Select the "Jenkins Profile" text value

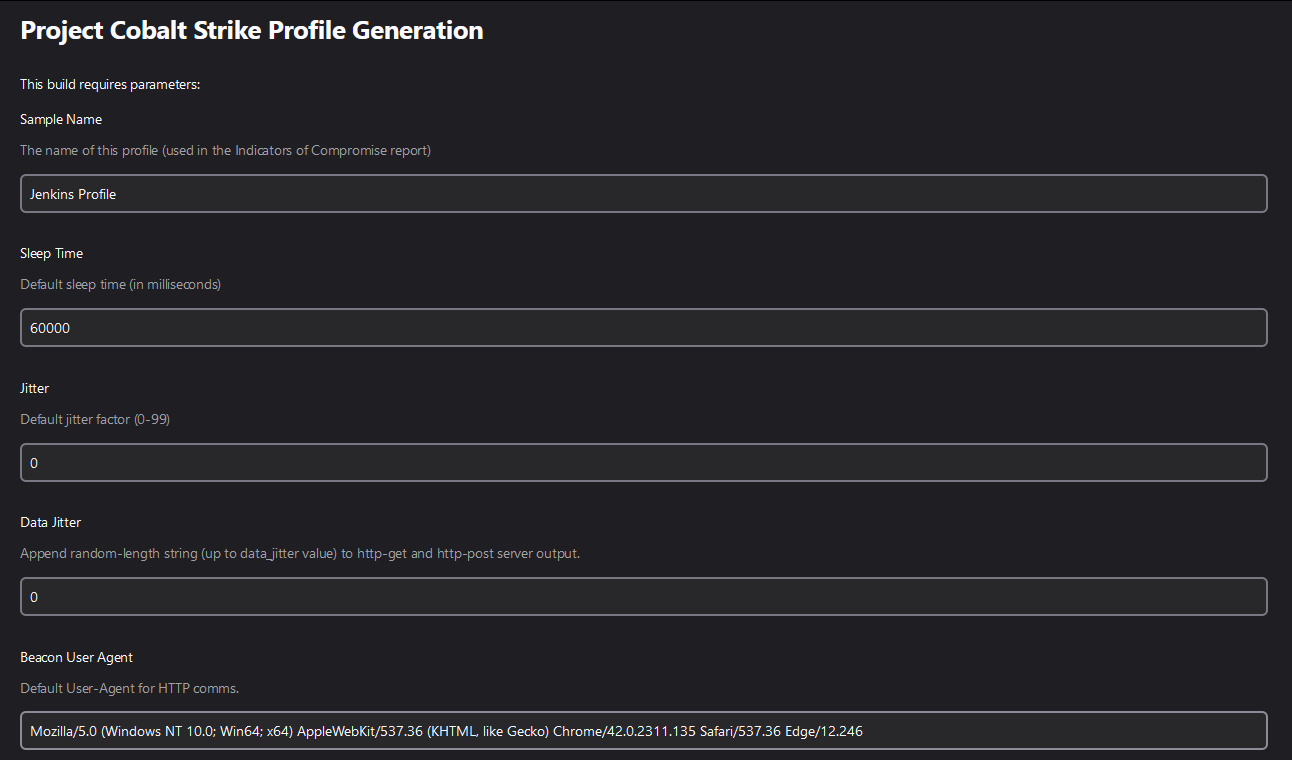pos(73,193)
